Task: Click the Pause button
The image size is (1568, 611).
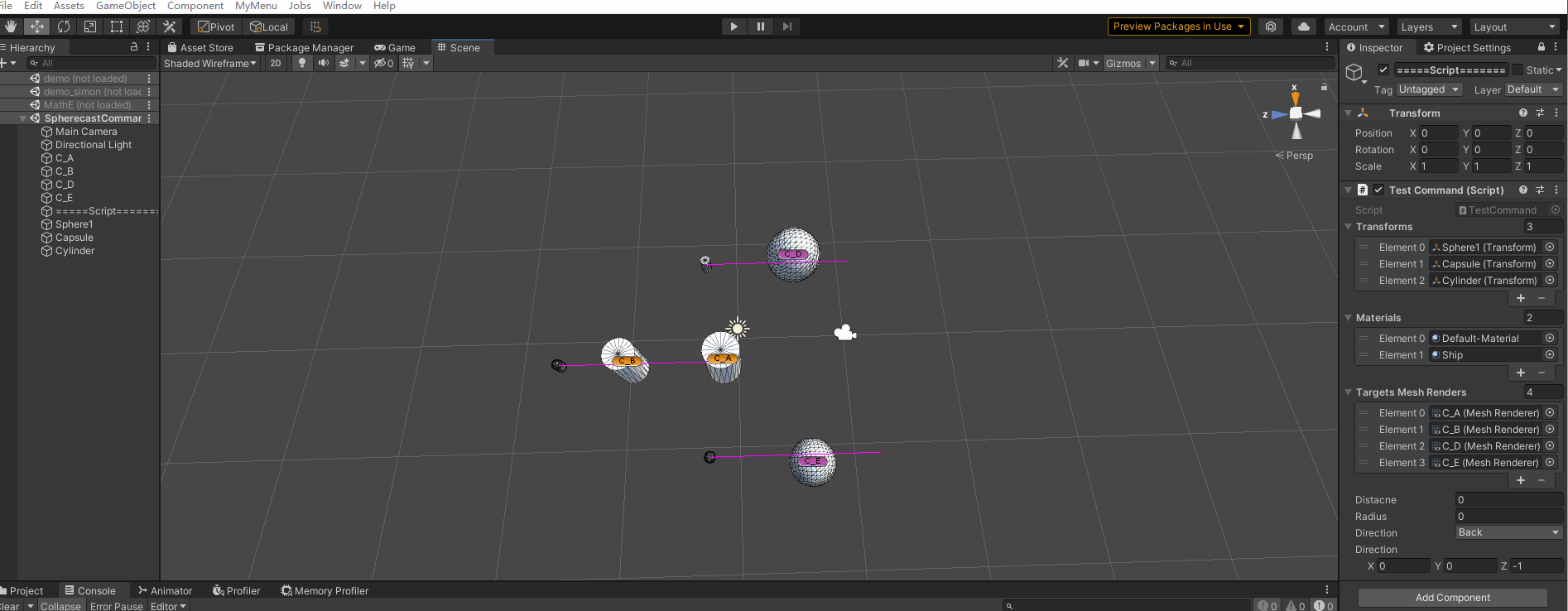Action: tap(760, 26)
